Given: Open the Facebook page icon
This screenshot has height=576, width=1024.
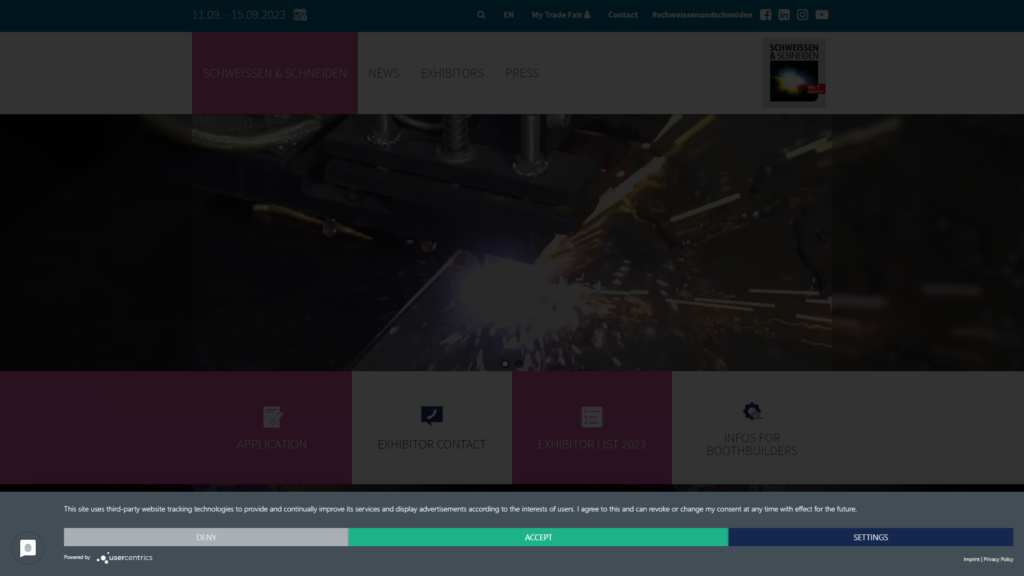Looking at the screenshot, I should (766, 15).
